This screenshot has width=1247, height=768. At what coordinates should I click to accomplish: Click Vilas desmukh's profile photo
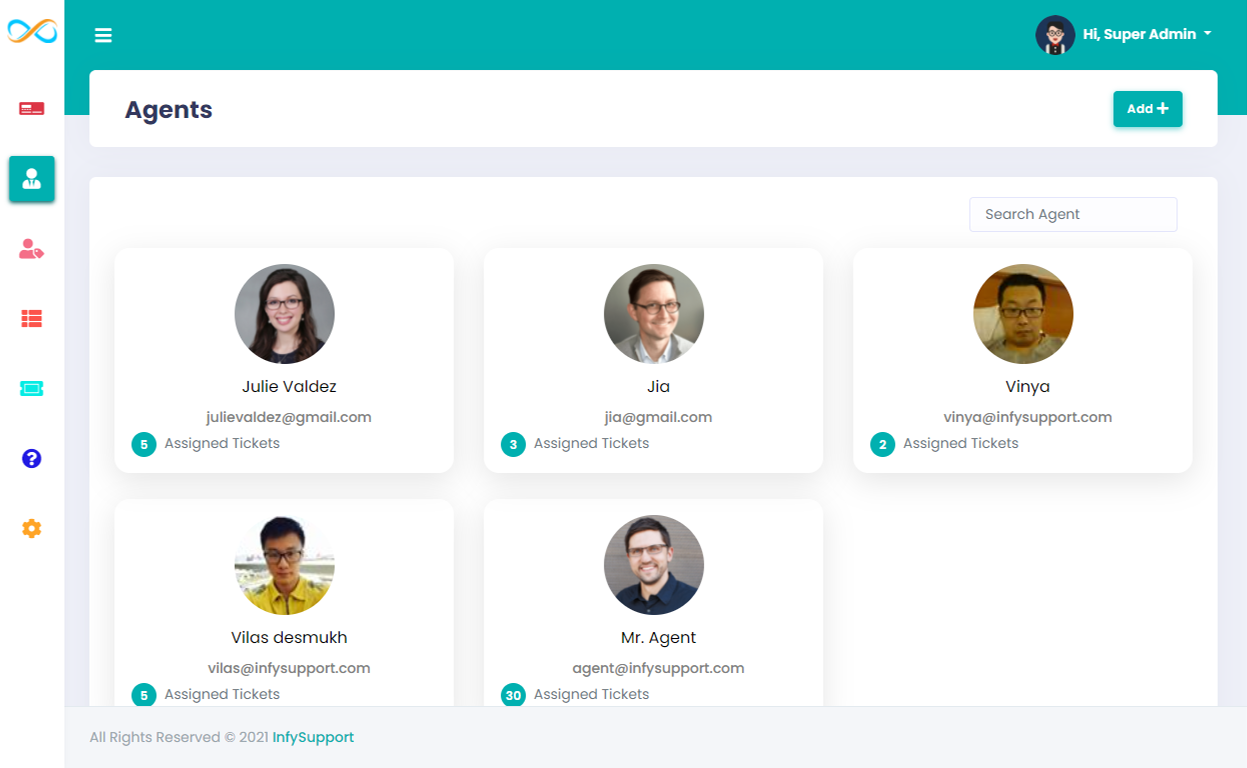point(284,564)
